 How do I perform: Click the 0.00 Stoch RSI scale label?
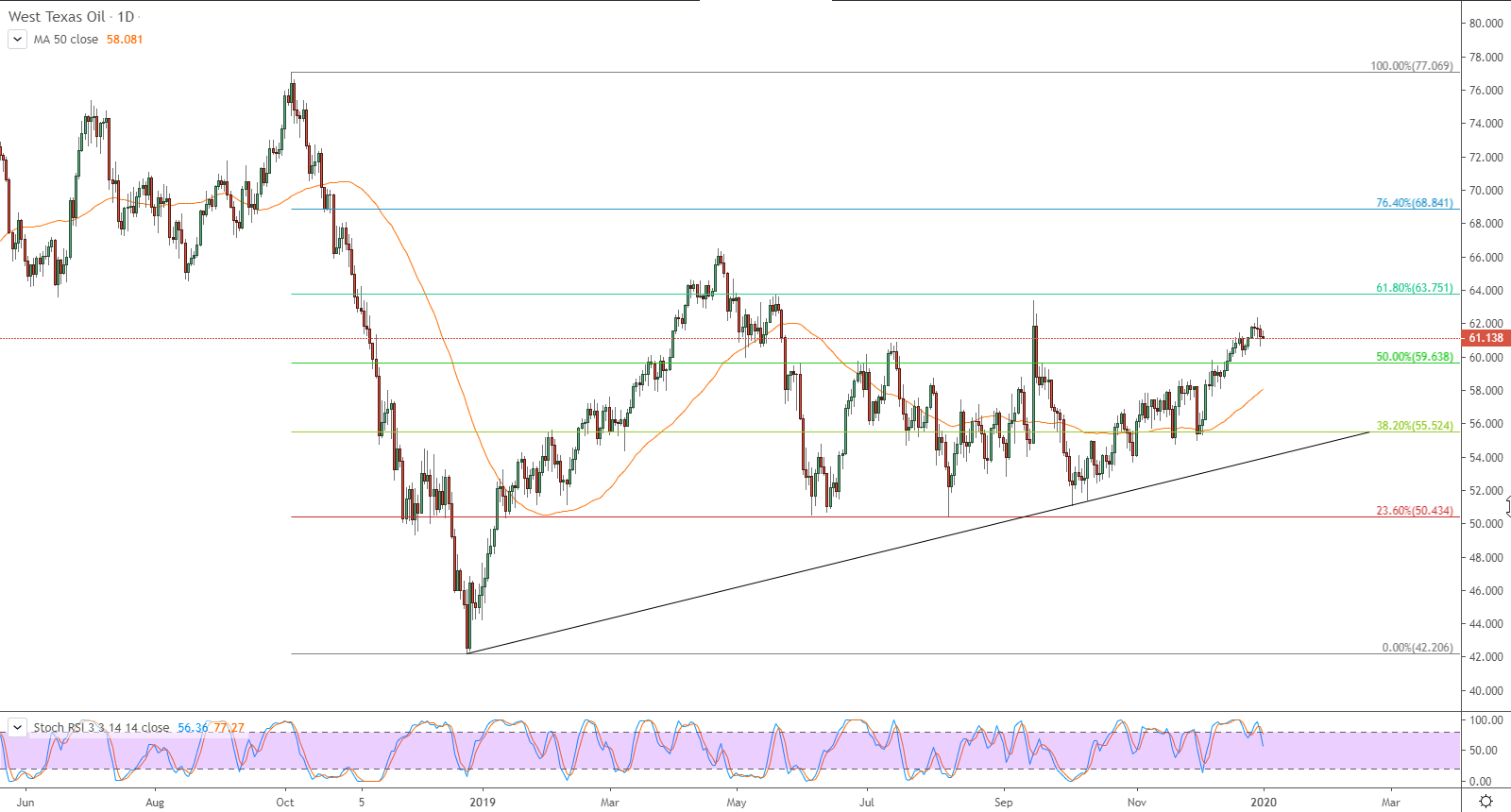[1480, 782]
